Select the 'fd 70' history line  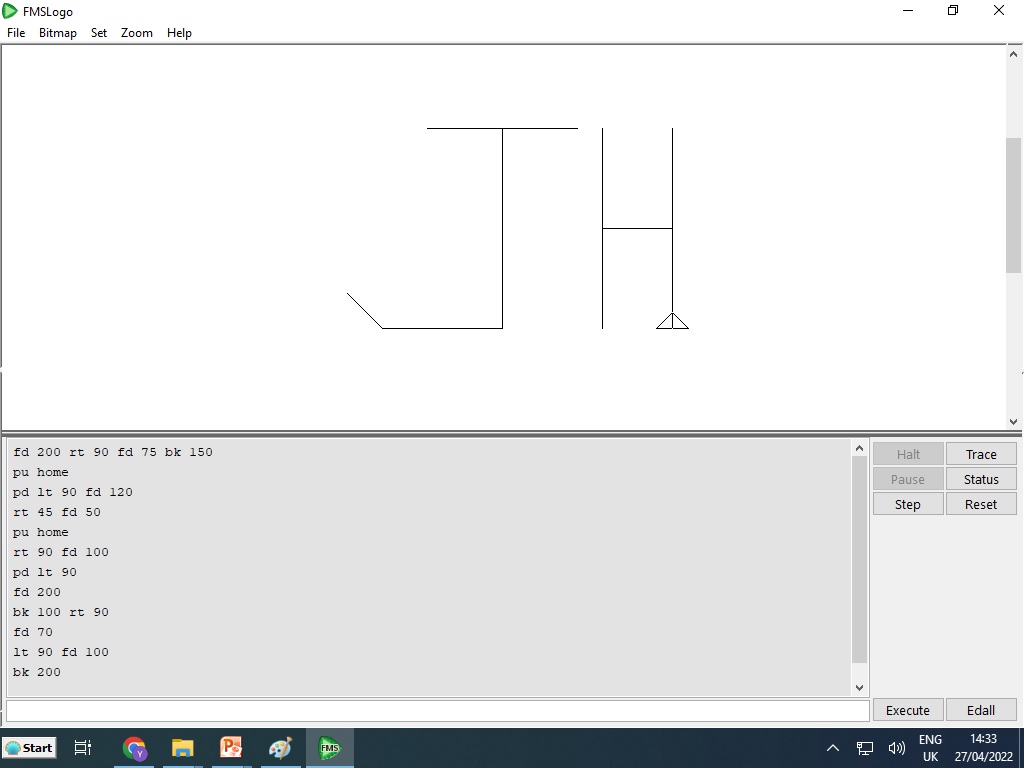click(33, 632)
